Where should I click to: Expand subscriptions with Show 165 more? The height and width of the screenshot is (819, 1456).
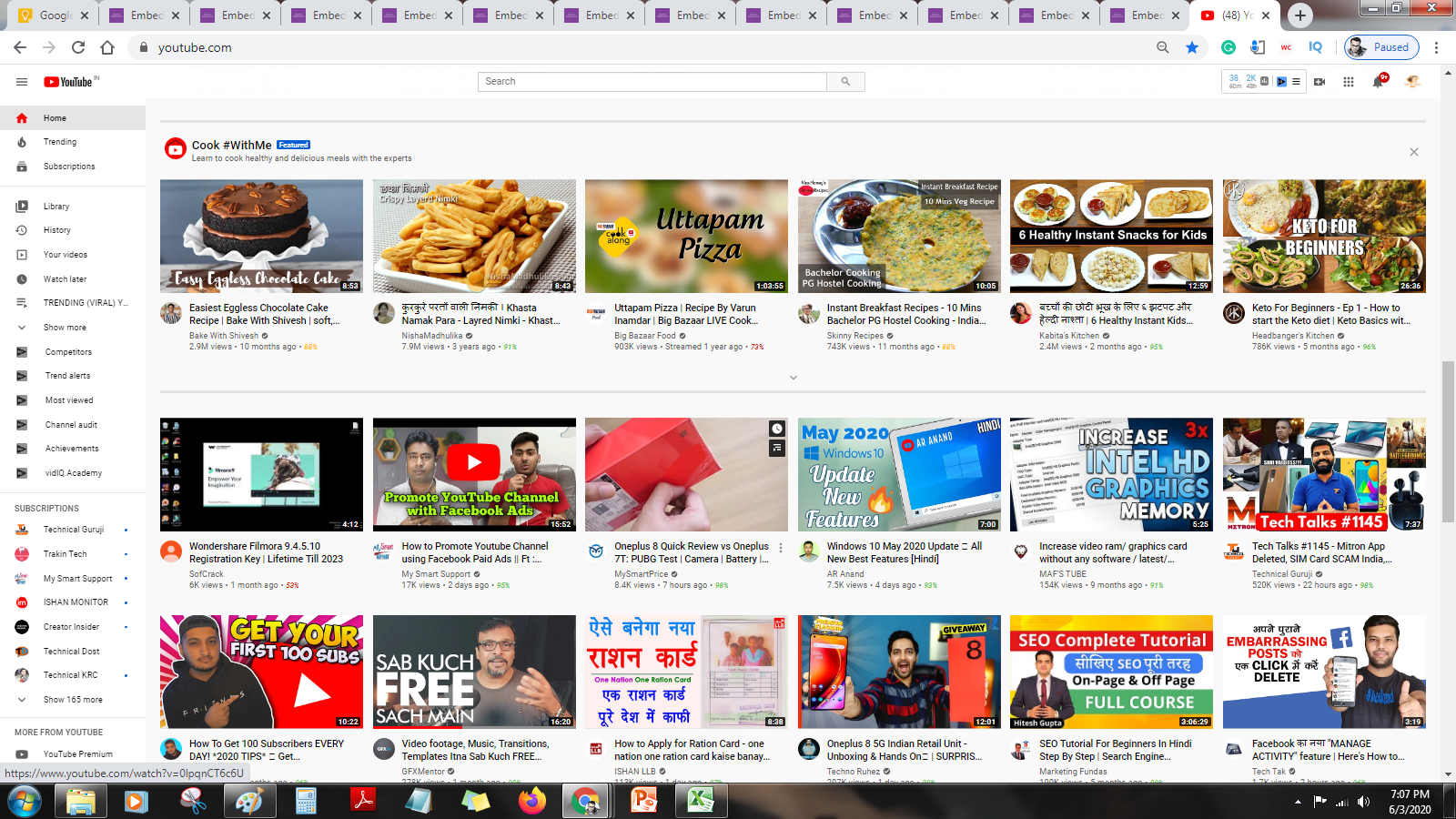pos(73,700)
